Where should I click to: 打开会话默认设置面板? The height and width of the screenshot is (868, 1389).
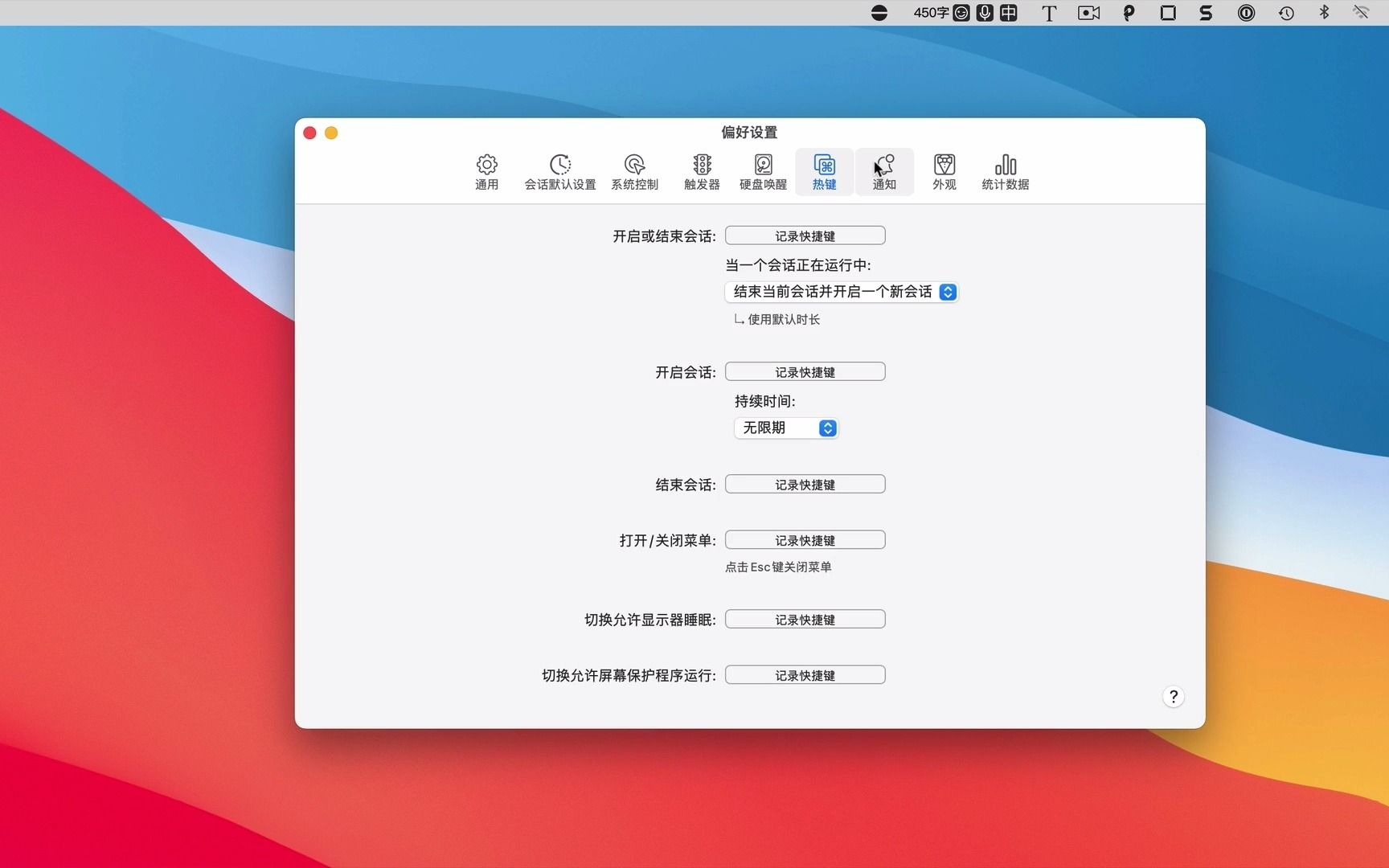[560, 171]
